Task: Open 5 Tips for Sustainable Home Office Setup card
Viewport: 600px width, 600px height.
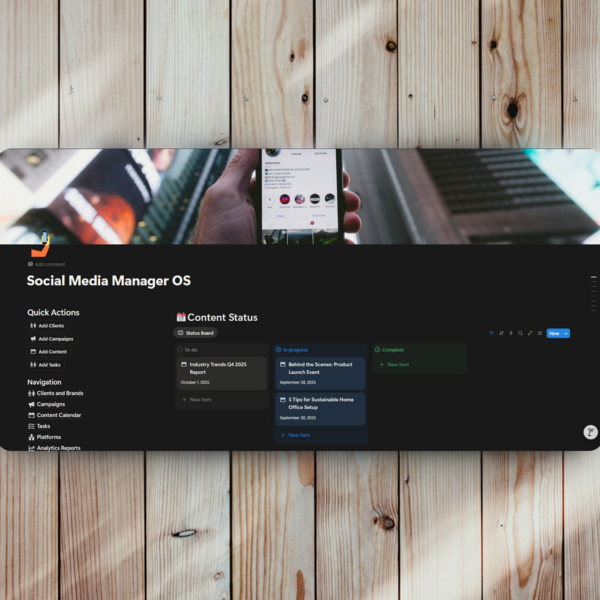Action: pyautogui.click(x=320, y=409)
